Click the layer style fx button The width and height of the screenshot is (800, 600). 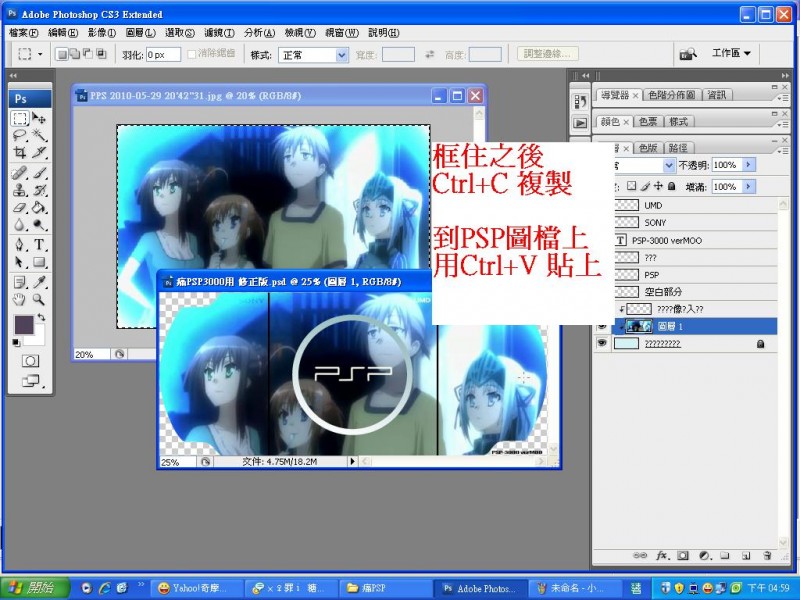click(x=662, y=556)
